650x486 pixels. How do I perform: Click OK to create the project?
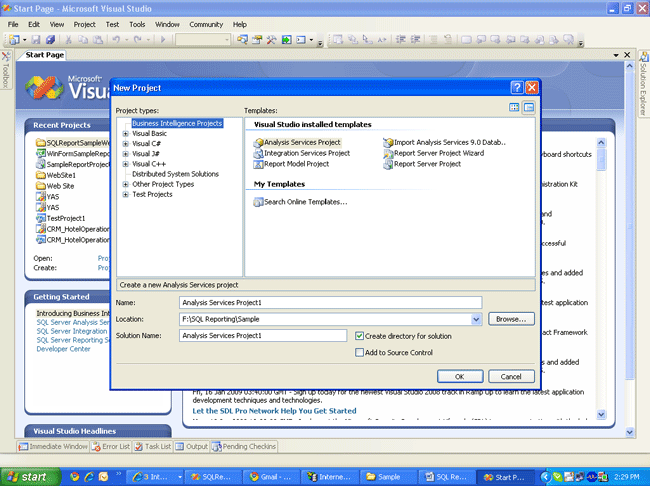[x=460, y=377]
